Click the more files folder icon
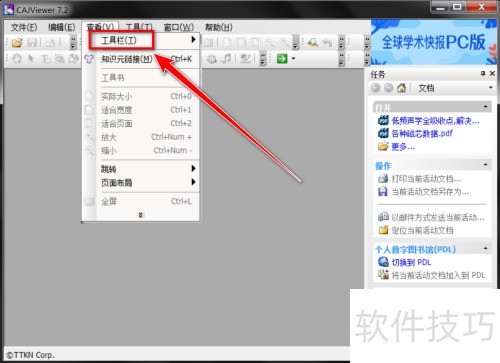This screenshot has height=363, width=500. 383,146
